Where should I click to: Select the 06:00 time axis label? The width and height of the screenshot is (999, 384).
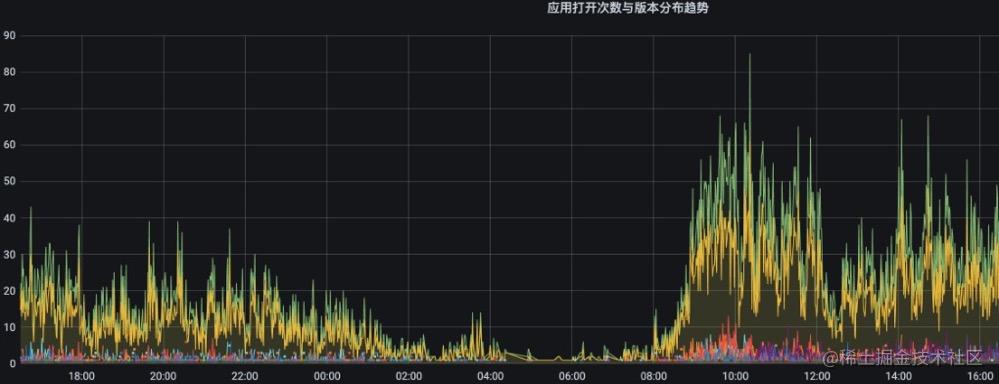571,376
